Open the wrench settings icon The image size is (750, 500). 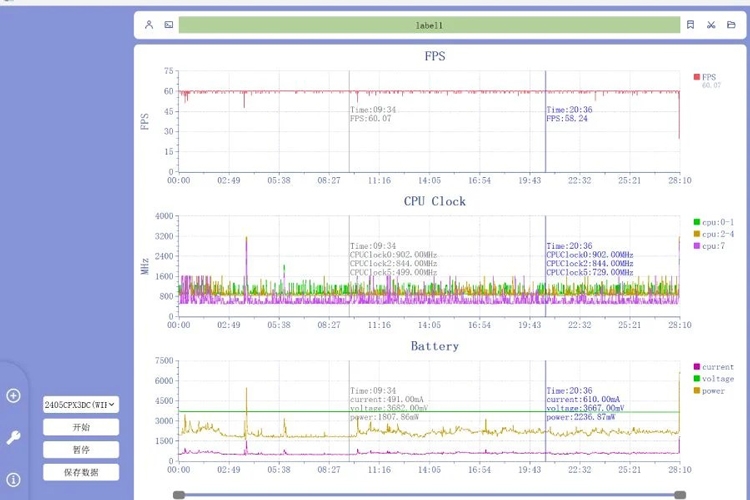pyautogui.click(x=13, y=437)
